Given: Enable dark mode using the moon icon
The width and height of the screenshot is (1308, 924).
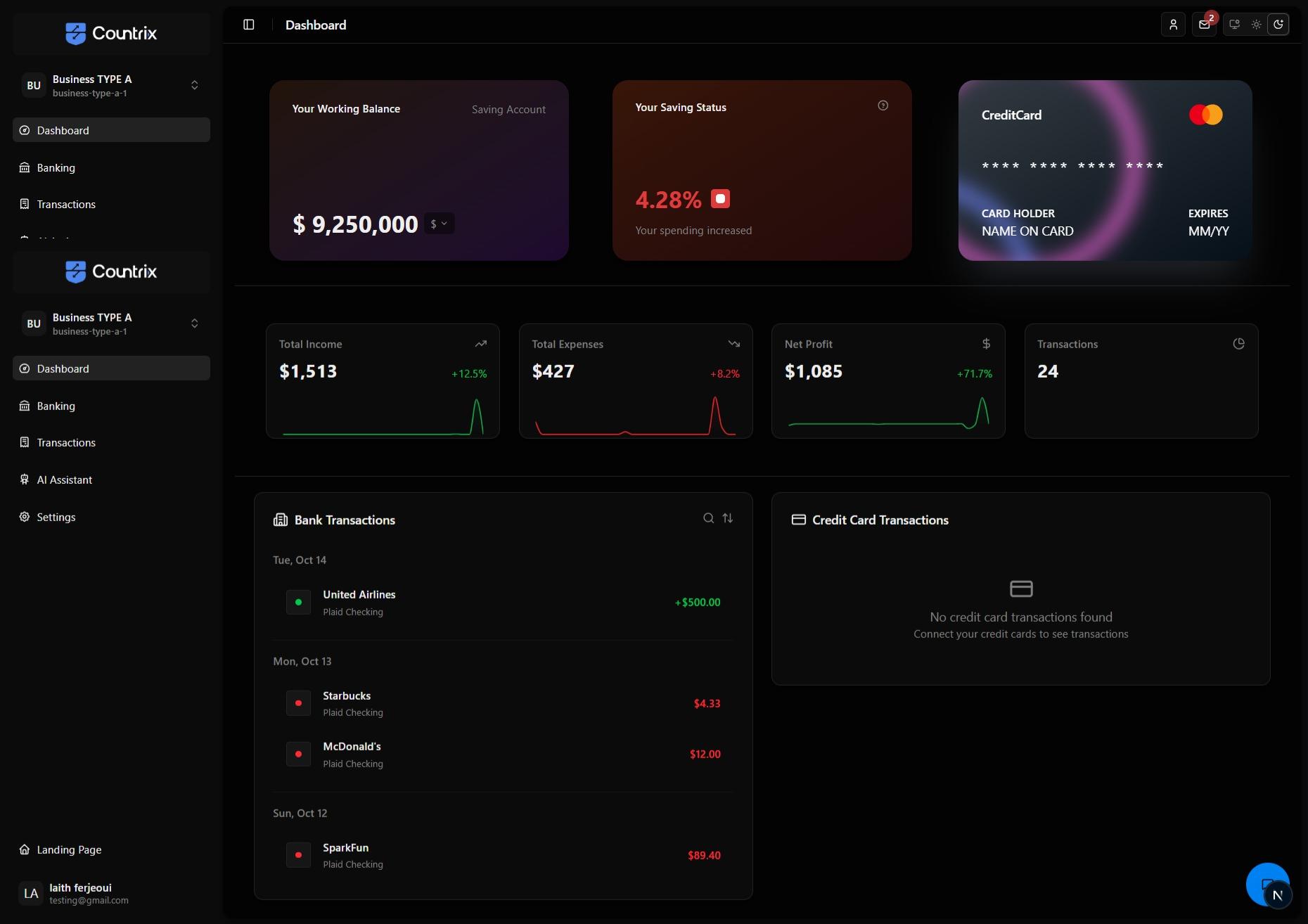Looking at the screenshot, I should pyautogui.click(x=1280, y=24).
